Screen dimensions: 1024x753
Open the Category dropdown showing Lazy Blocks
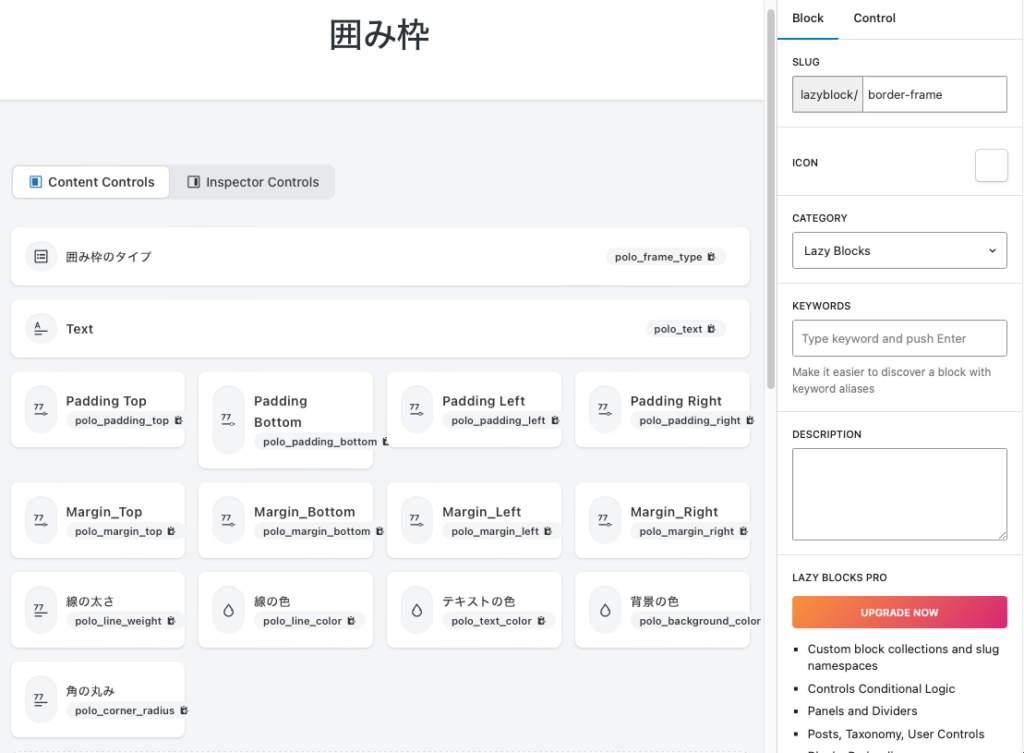pos(899,251)
